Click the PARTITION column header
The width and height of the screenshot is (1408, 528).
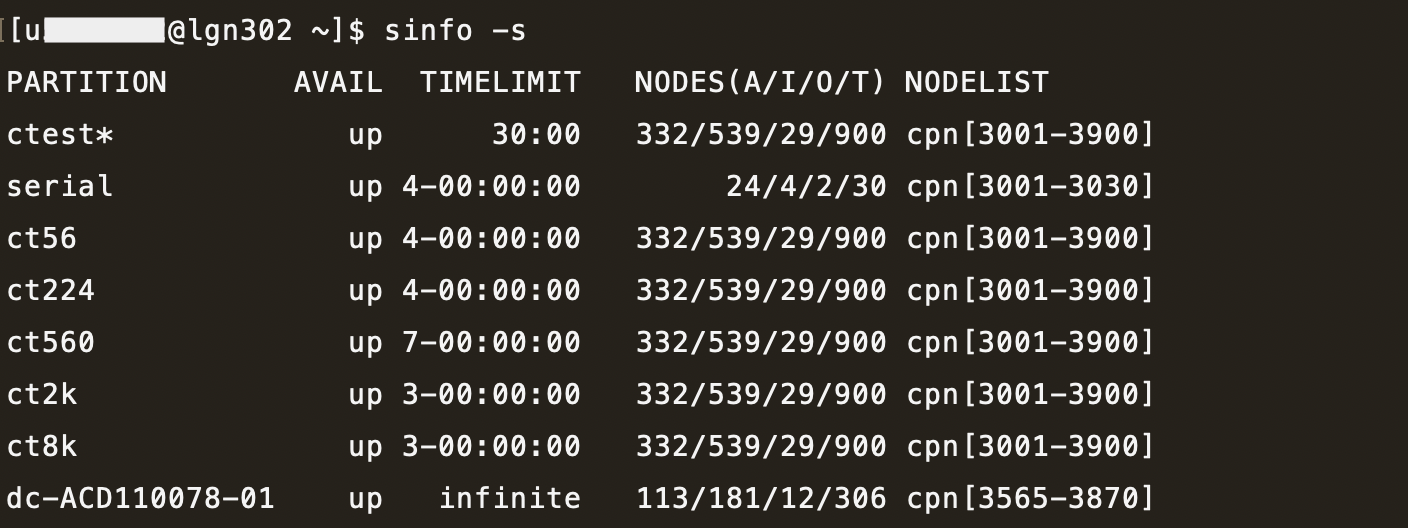[x=87, y=82]
